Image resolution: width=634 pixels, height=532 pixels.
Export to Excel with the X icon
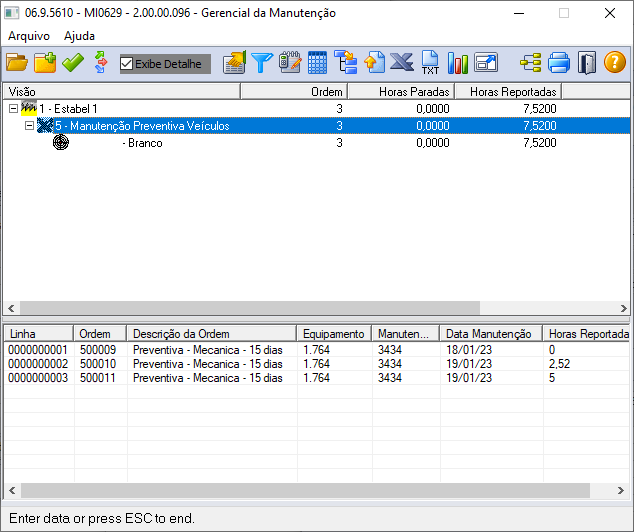click(x=402, y=63)
